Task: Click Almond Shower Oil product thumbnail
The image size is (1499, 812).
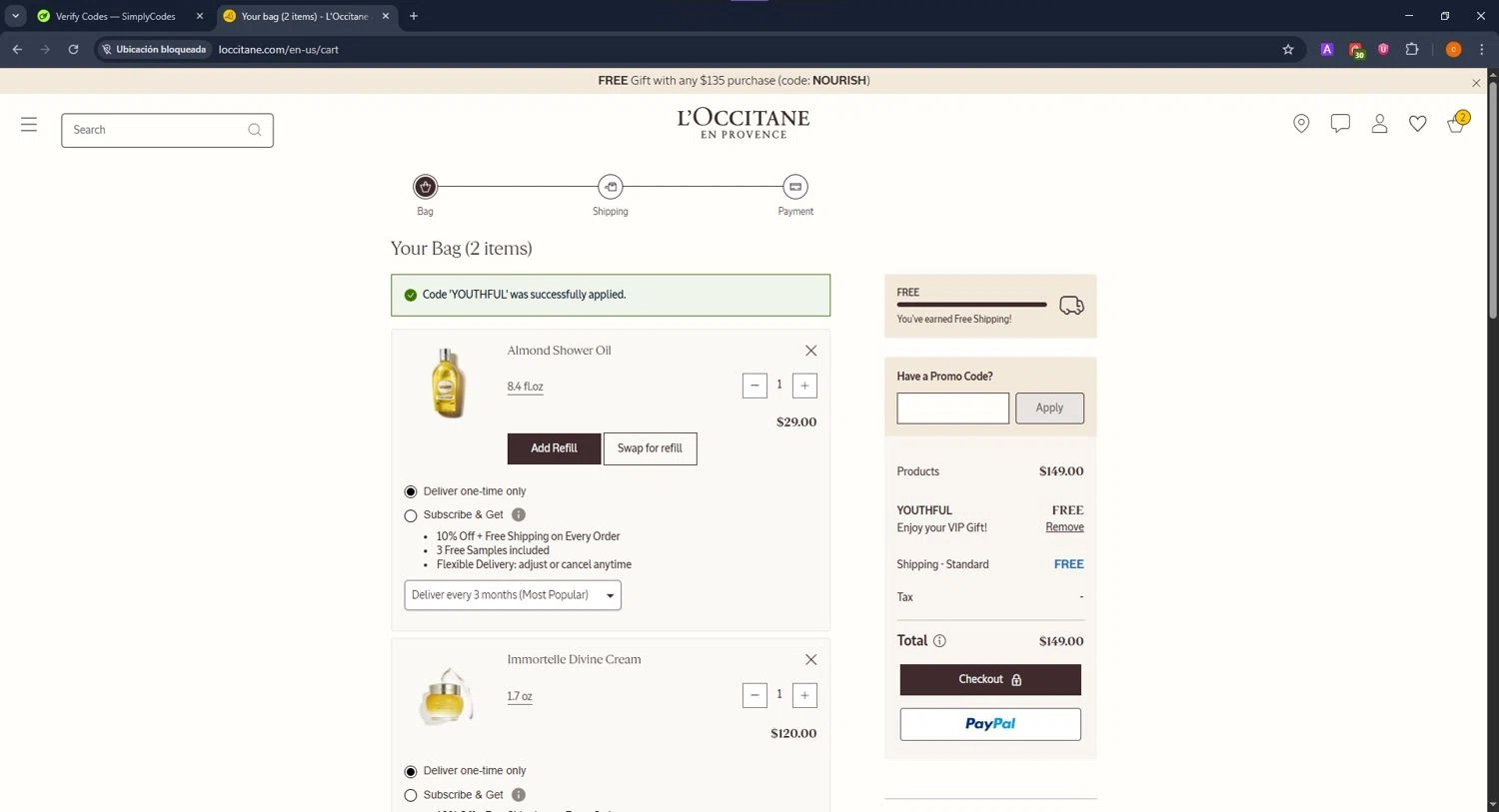Action: coord(448,383)
